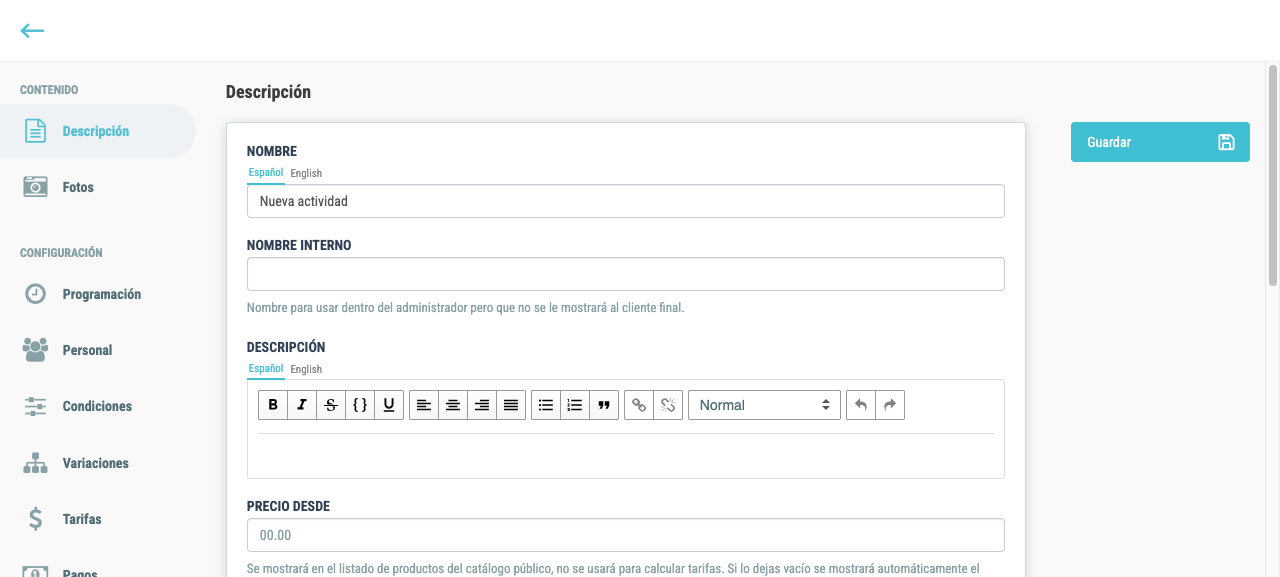1280x577 pixels.
Task: Click the vertical page scrollbar
Action: click(x=1273, y=175)
